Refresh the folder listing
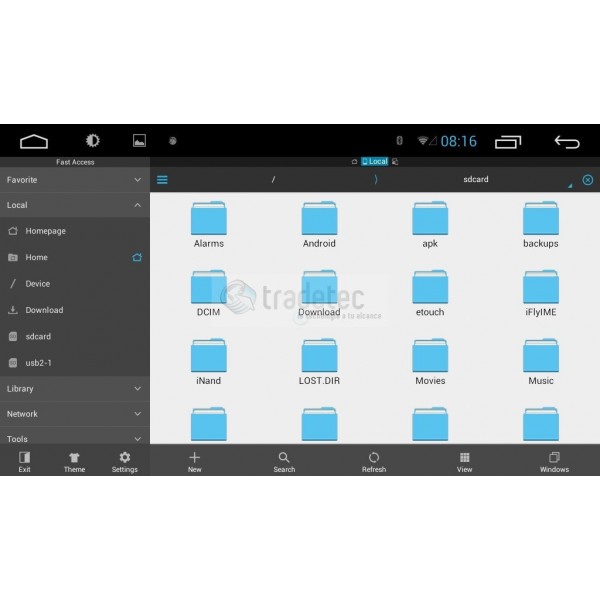The width and height of the screenshot is (600, 600). [374, 458]
